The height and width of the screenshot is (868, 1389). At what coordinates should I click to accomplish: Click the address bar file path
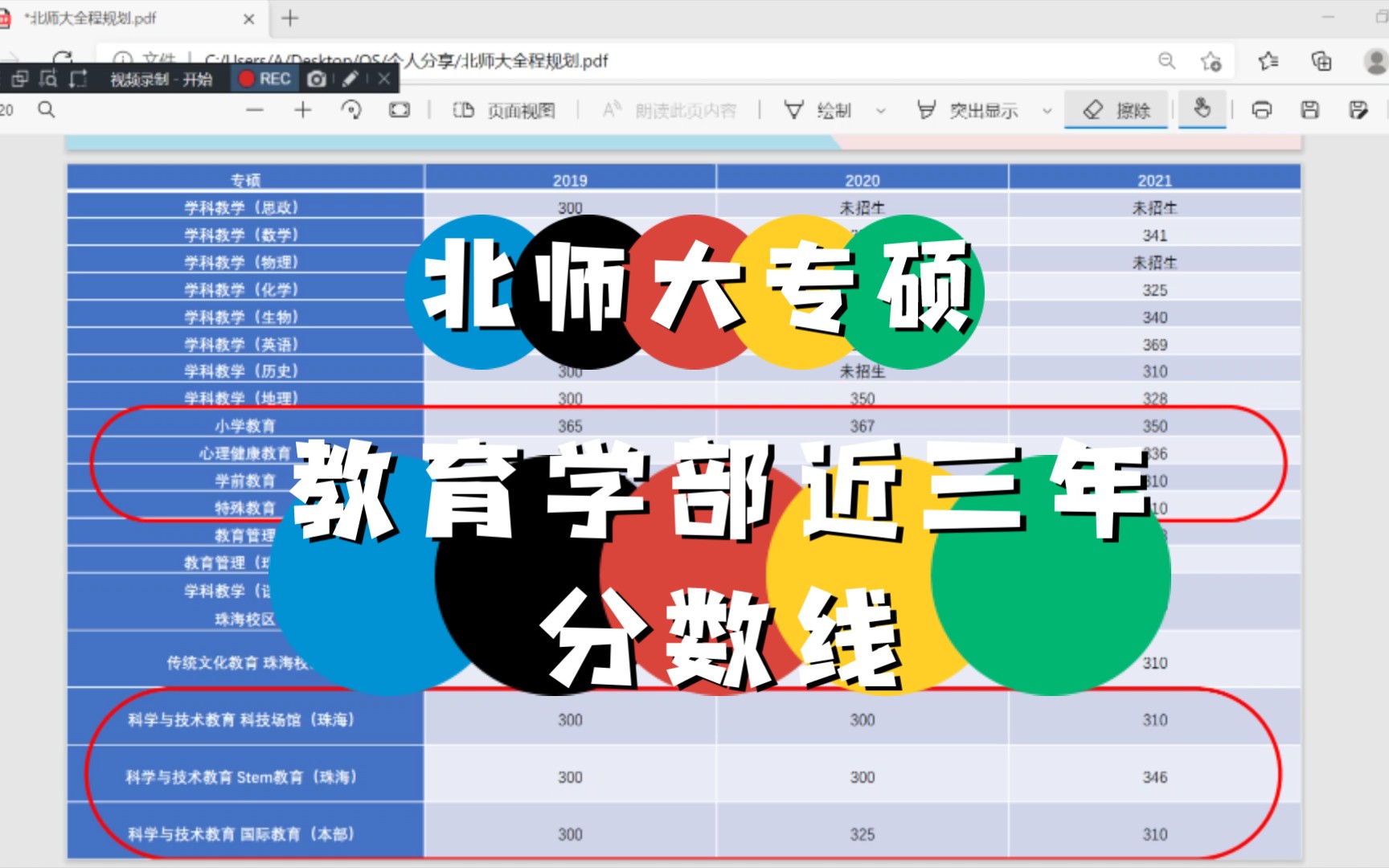click(x=406, y=61)
